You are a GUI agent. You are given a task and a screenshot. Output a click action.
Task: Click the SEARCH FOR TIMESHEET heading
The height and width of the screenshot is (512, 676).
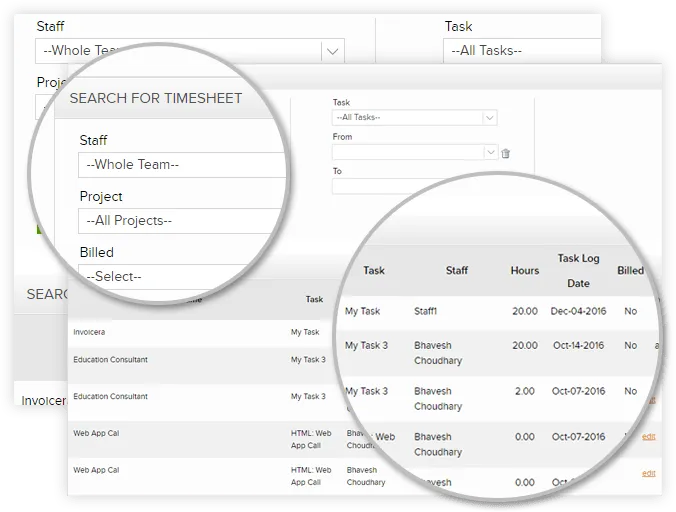click(156, 98)
